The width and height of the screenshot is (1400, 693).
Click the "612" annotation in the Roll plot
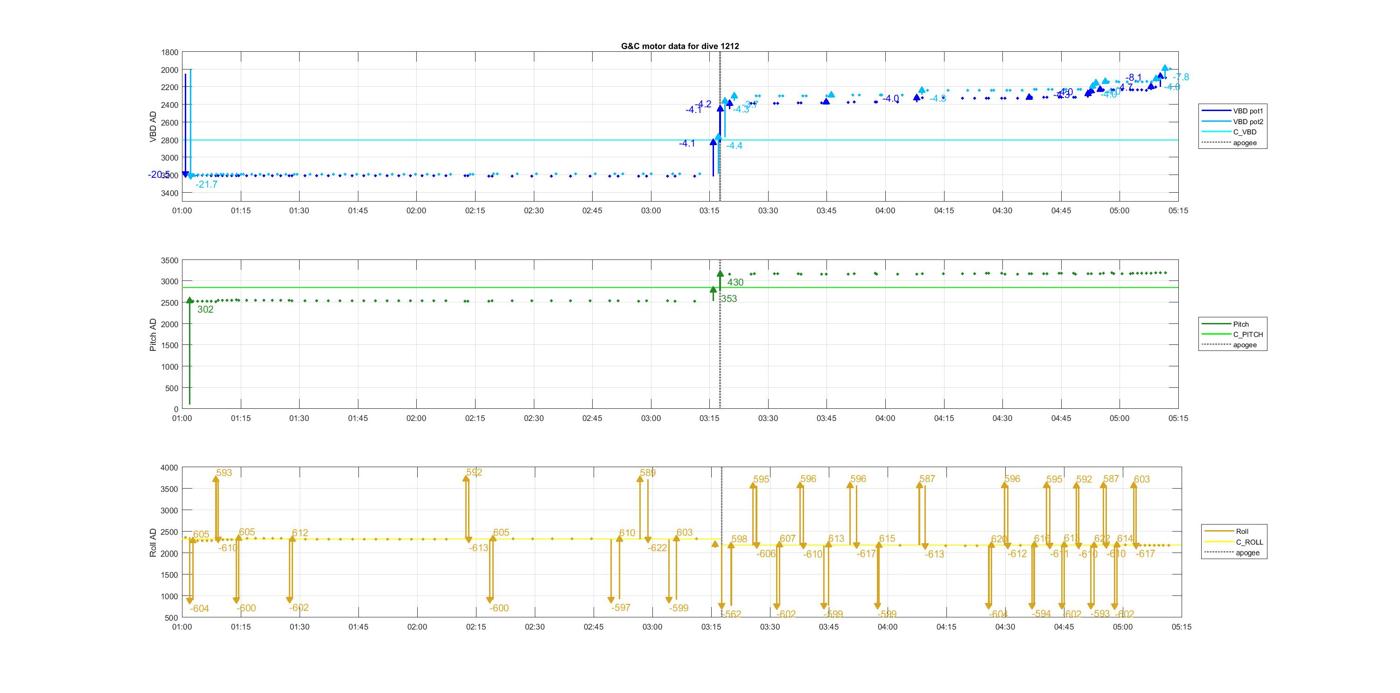[301, 533]
